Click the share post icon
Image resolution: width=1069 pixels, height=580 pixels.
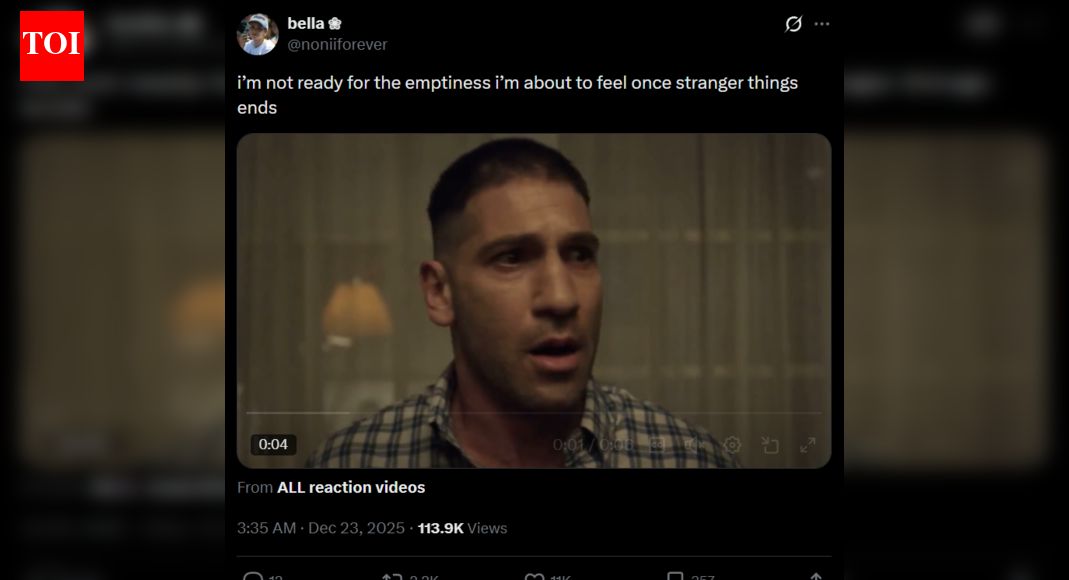coord(816,576)
